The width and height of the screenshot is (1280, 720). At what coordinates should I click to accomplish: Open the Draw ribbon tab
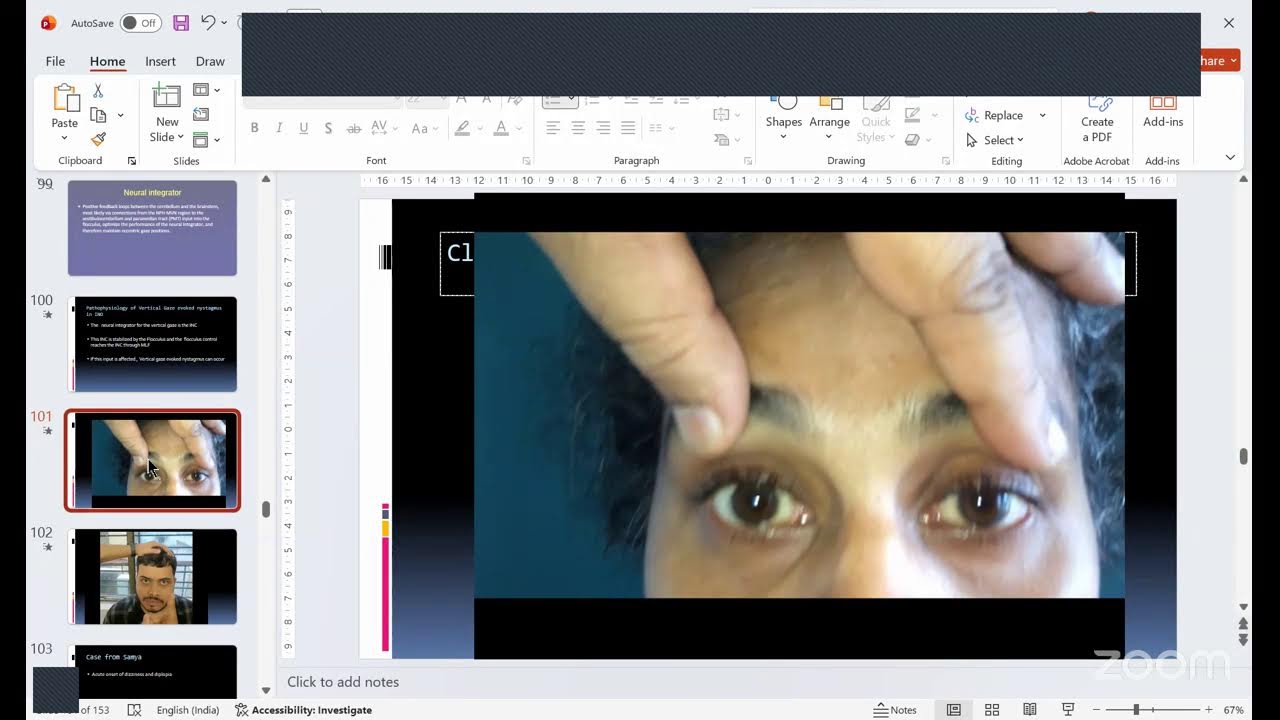coord(210,61)
